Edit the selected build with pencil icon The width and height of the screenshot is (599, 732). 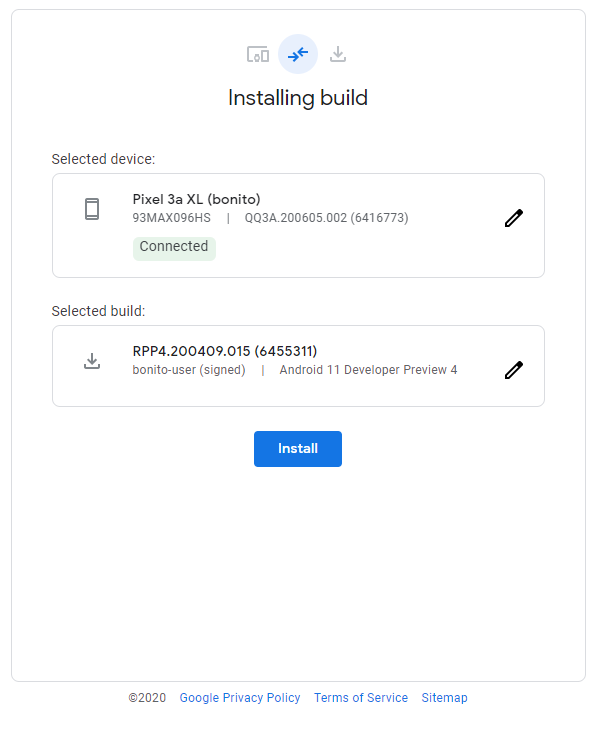[x=514, y=370]
